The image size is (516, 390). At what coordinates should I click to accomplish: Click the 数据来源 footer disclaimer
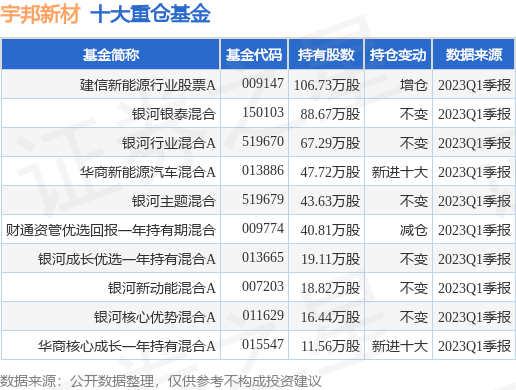[x=161, y=381]
